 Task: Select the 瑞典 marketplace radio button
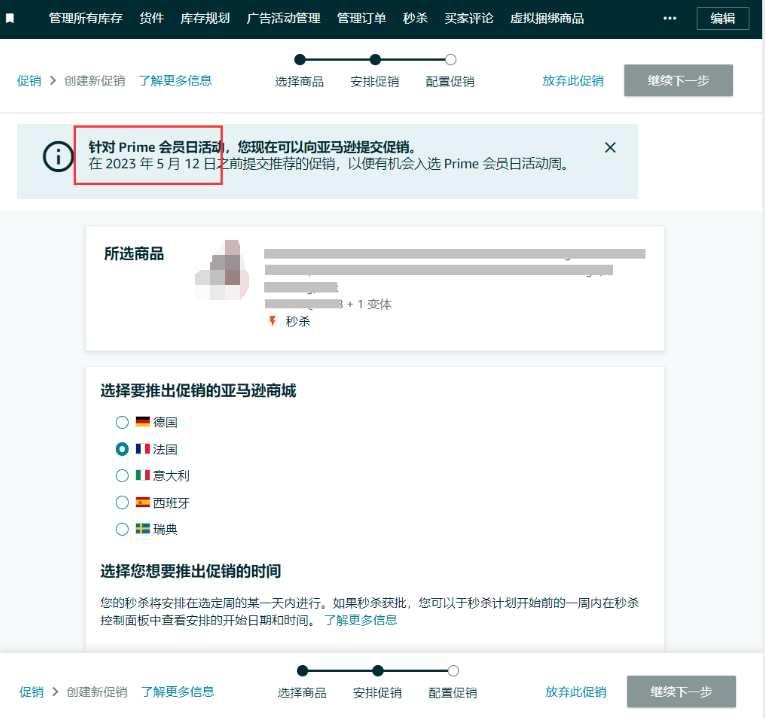(x=122, y=529)
